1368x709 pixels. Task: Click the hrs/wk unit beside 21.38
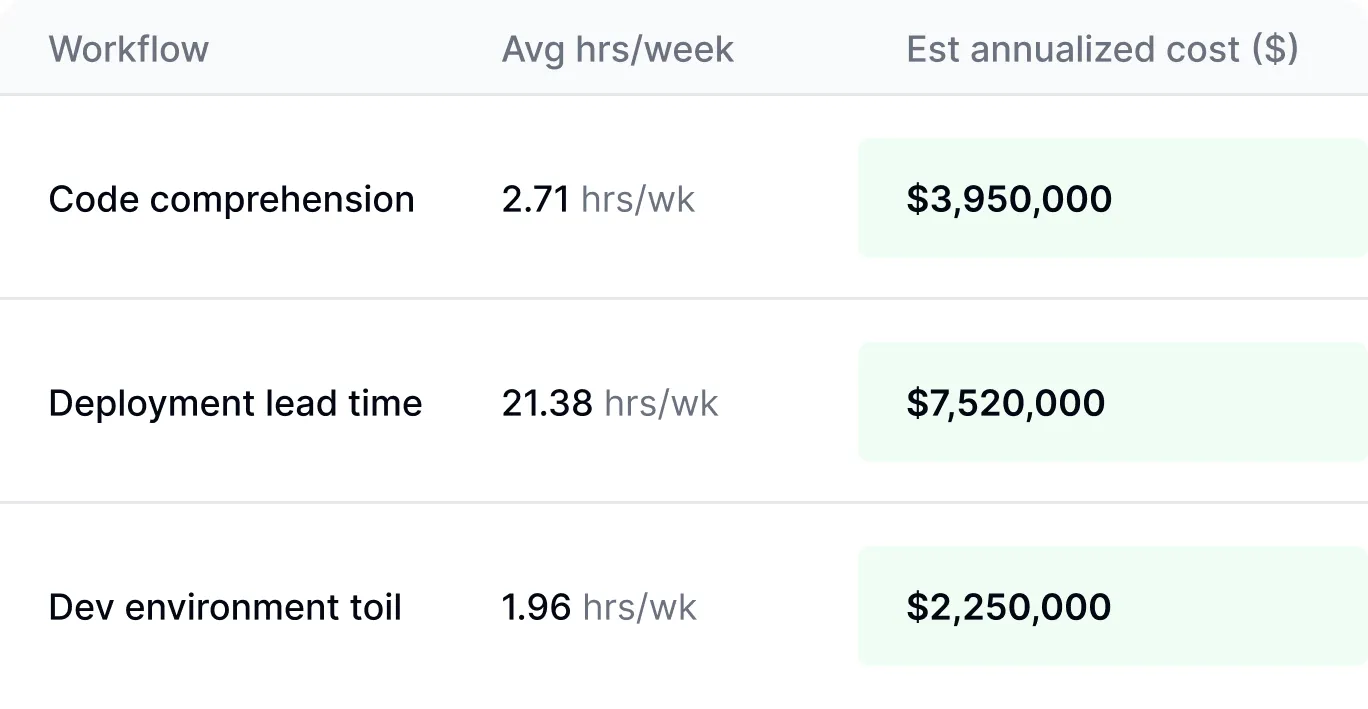(x=662, y=403)
